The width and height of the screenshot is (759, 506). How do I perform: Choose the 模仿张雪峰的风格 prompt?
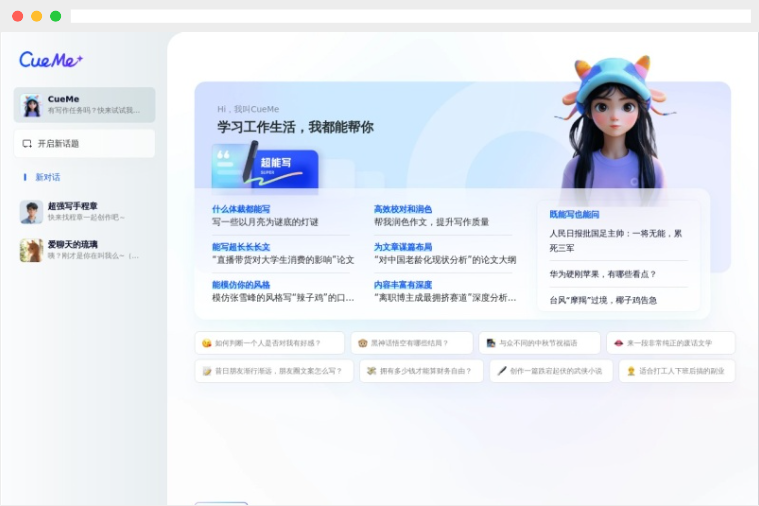pyautogui.click(x=283, y=298)
